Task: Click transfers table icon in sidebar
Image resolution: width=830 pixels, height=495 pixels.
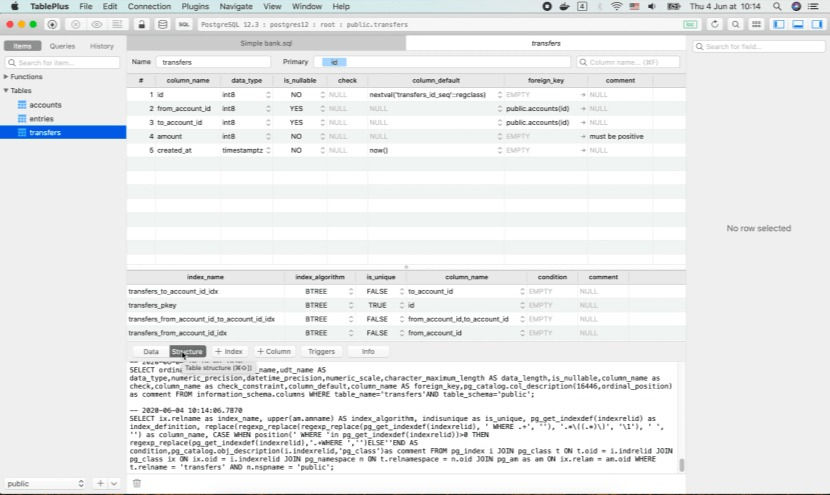Action: point(22,132)
